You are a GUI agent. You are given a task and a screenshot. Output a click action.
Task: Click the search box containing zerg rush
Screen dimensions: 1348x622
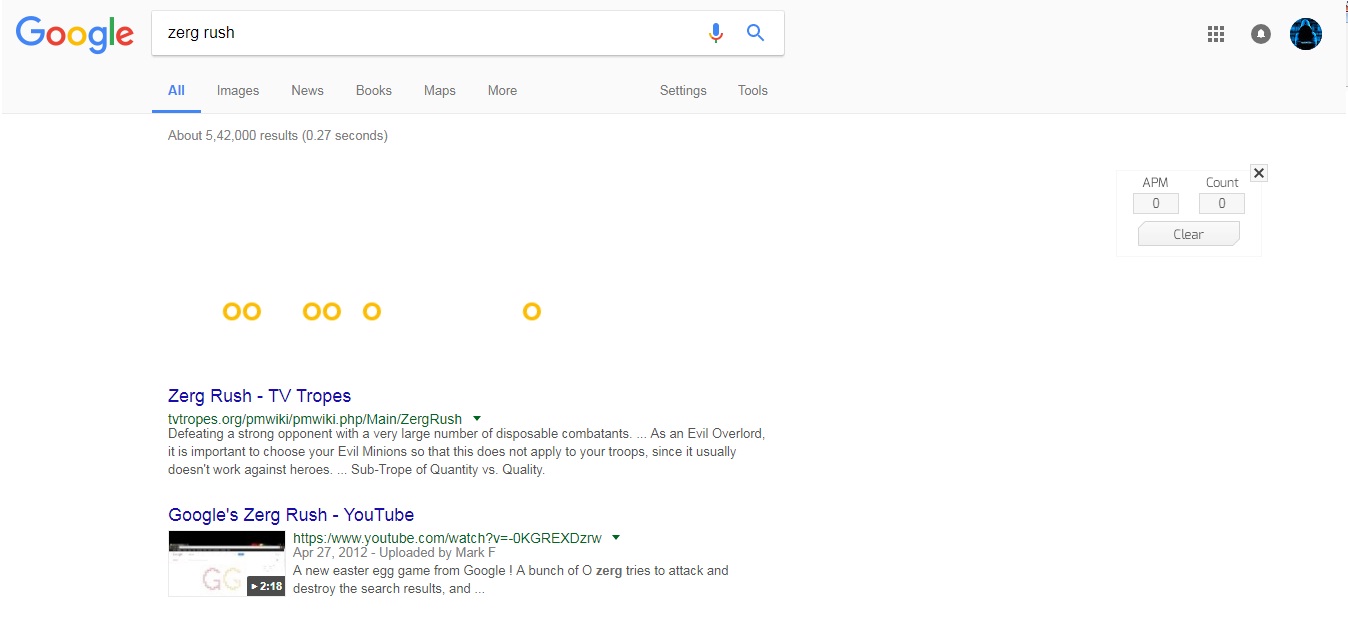coord(430,33)
